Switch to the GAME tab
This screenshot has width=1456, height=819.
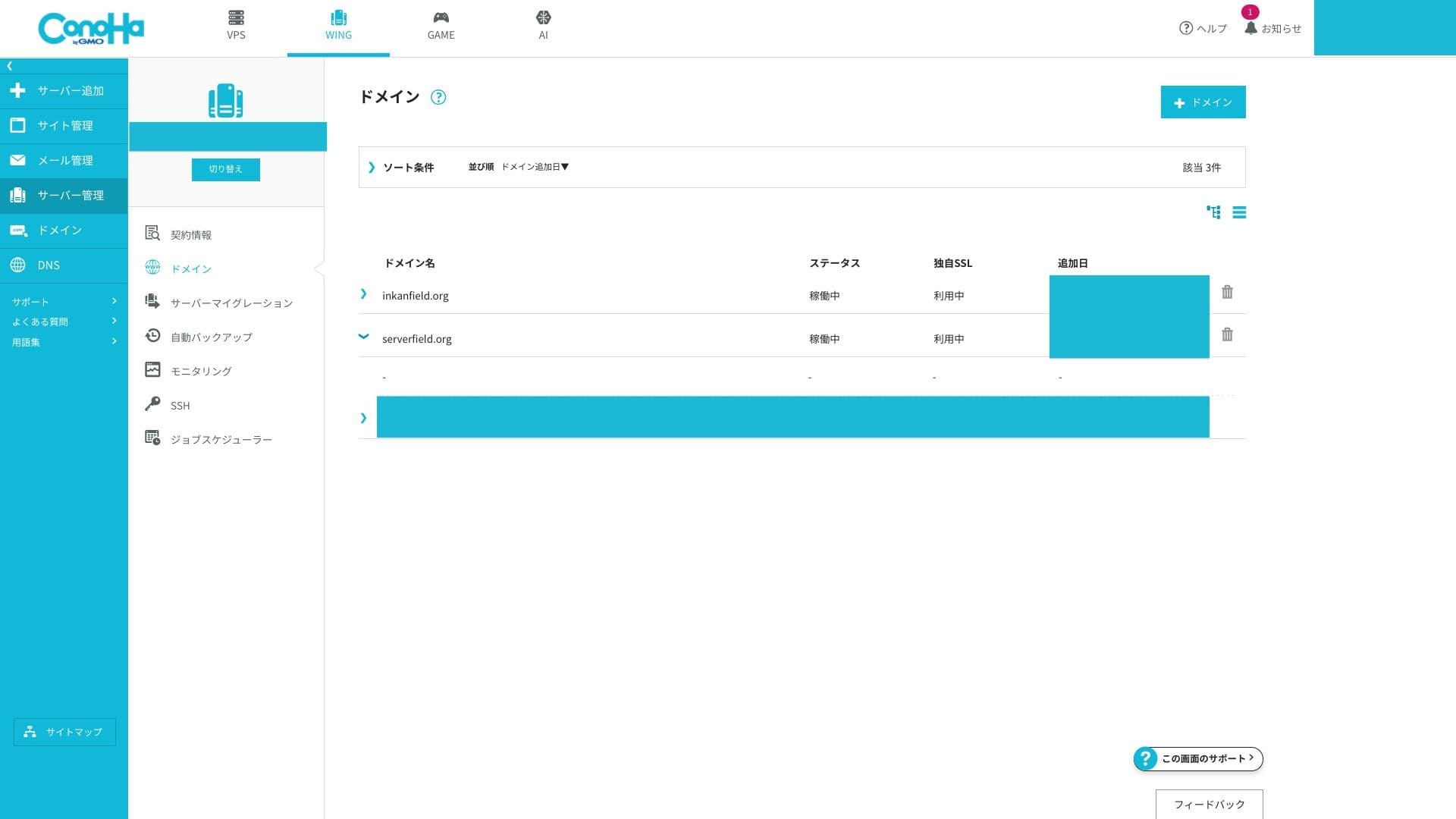click(x=441, y=25)
